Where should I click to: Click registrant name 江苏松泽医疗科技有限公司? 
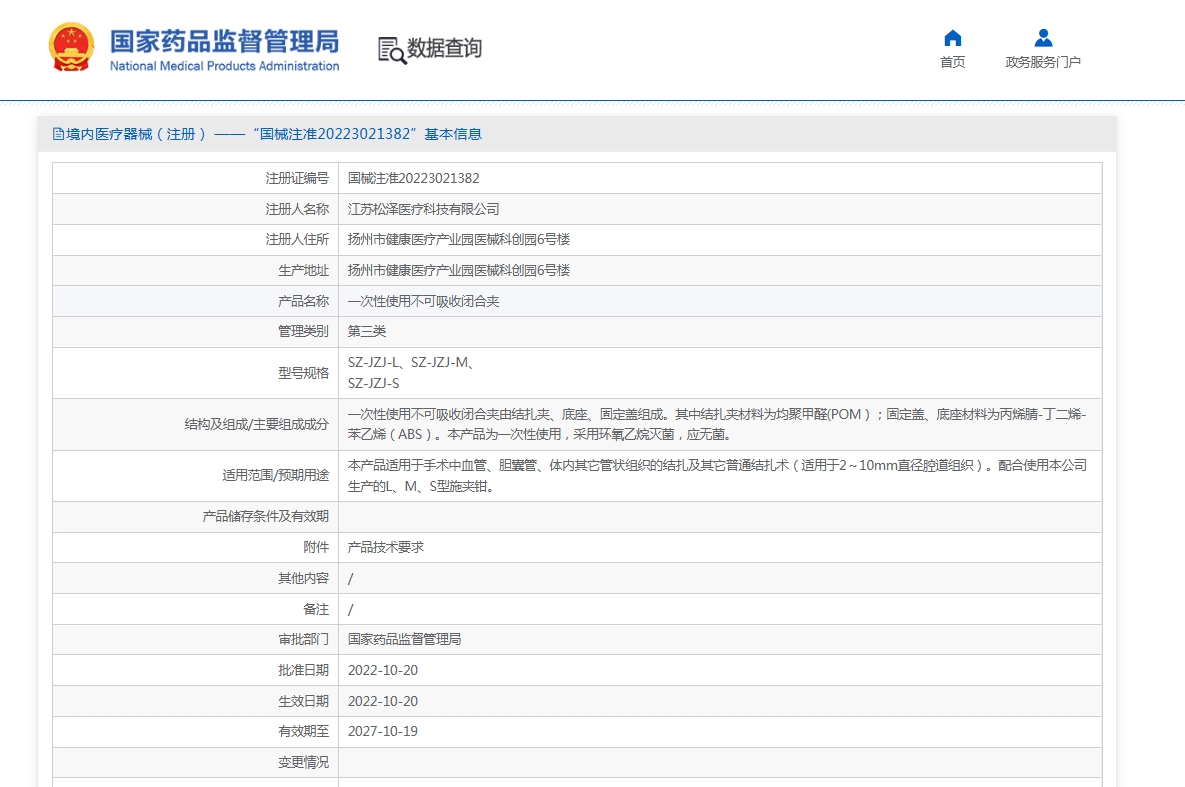pyautogui.click(x=423, y=209)
